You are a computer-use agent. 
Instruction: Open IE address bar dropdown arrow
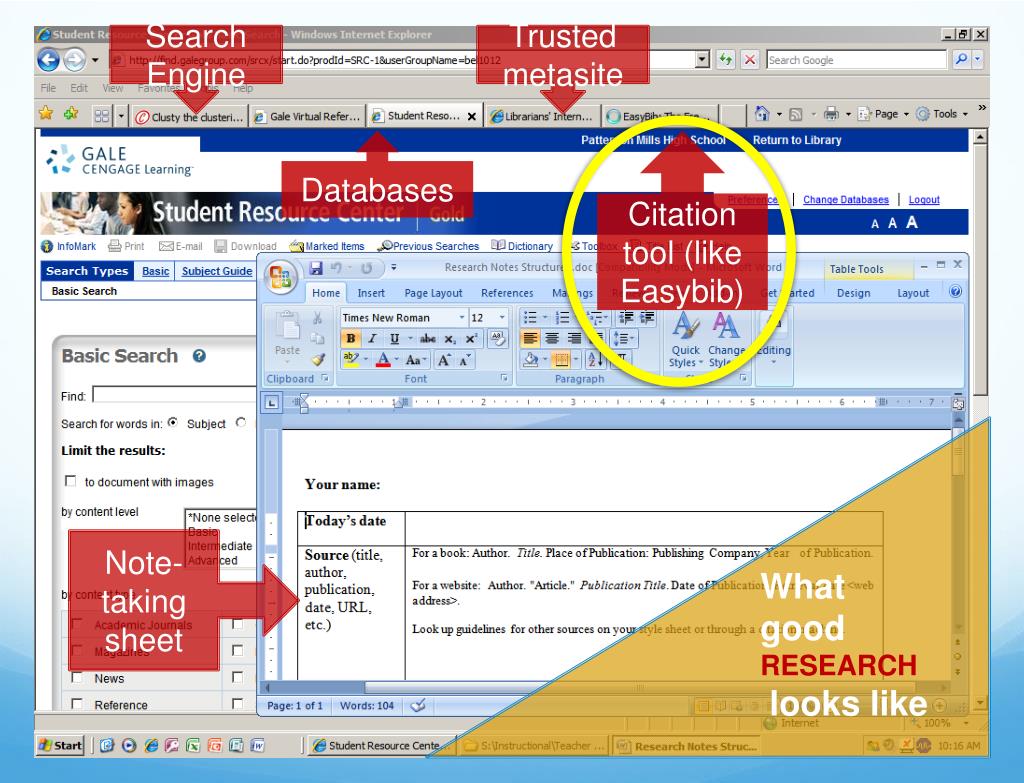click(702, 60)
